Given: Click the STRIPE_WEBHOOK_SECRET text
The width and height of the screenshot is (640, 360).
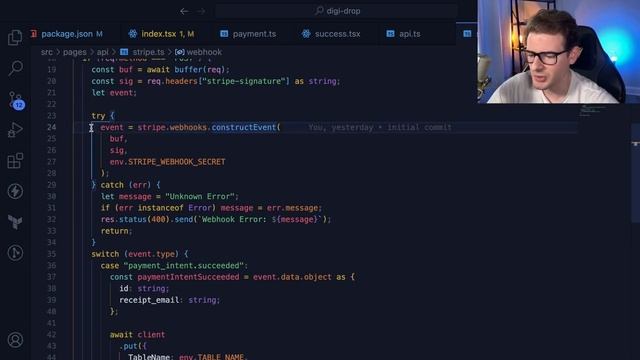Looking at the screenshot, I should (177, 162).
